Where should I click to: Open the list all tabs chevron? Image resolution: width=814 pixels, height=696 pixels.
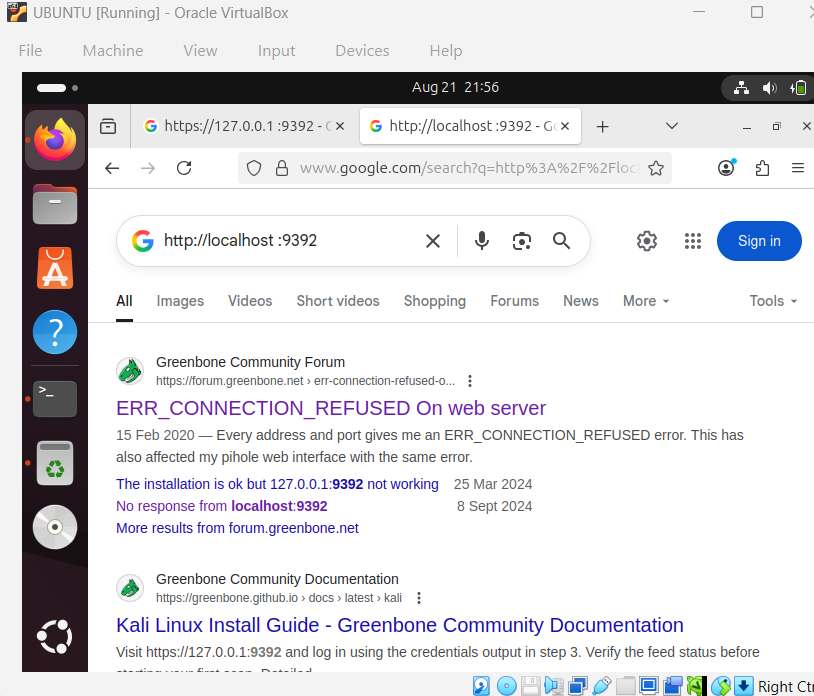[672, 126]
